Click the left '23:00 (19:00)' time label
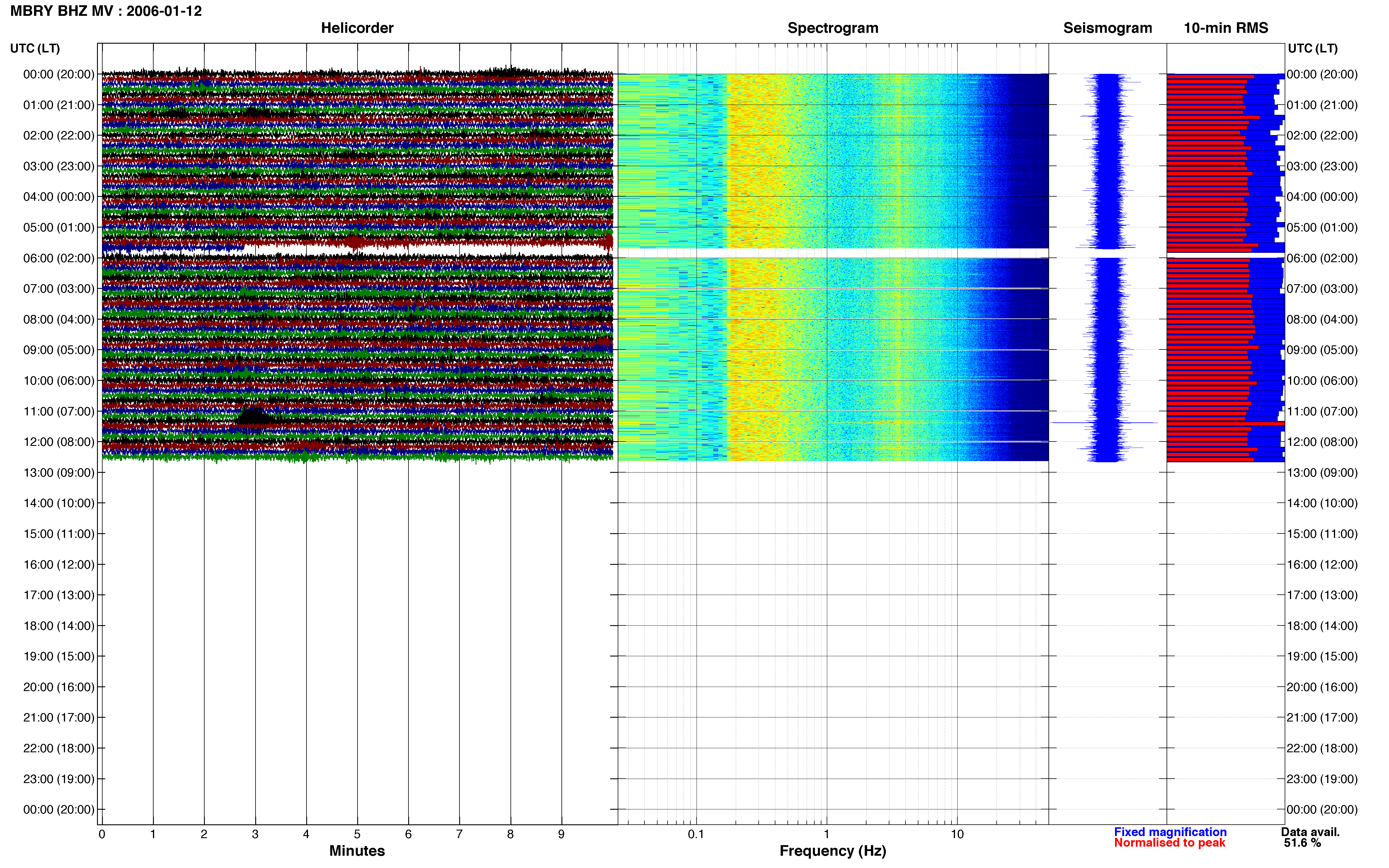This screenshot has width=1389, height=868. (59, 780)
